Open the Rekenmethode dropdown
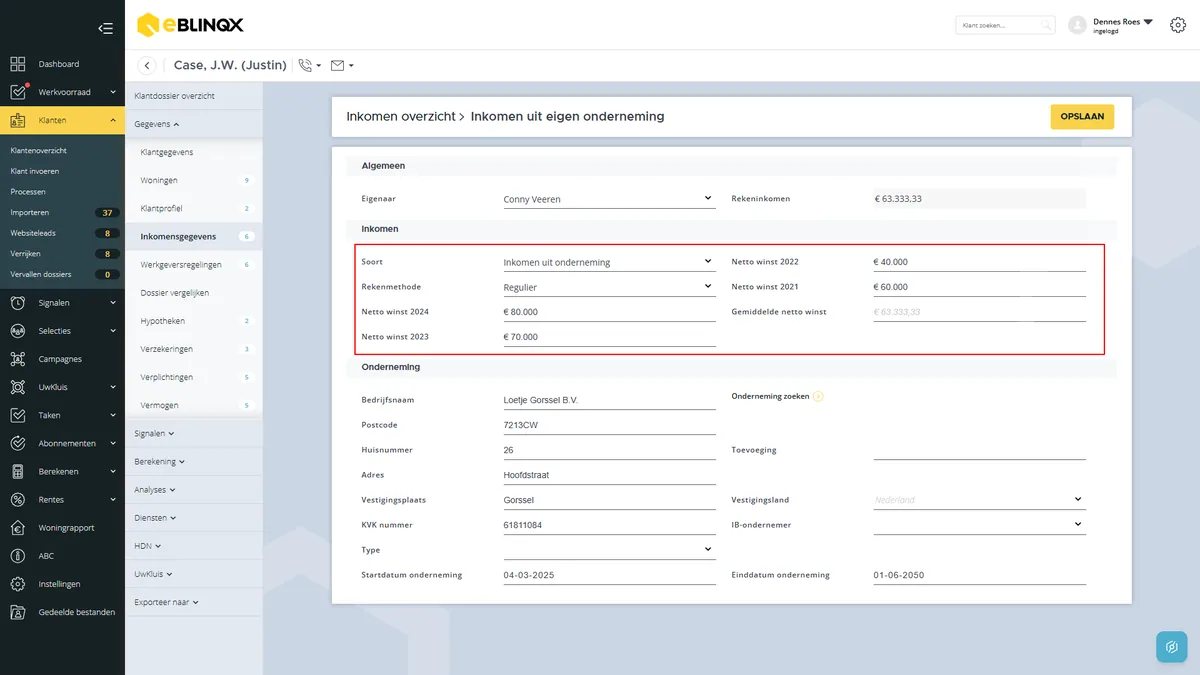 pos(609,287)
